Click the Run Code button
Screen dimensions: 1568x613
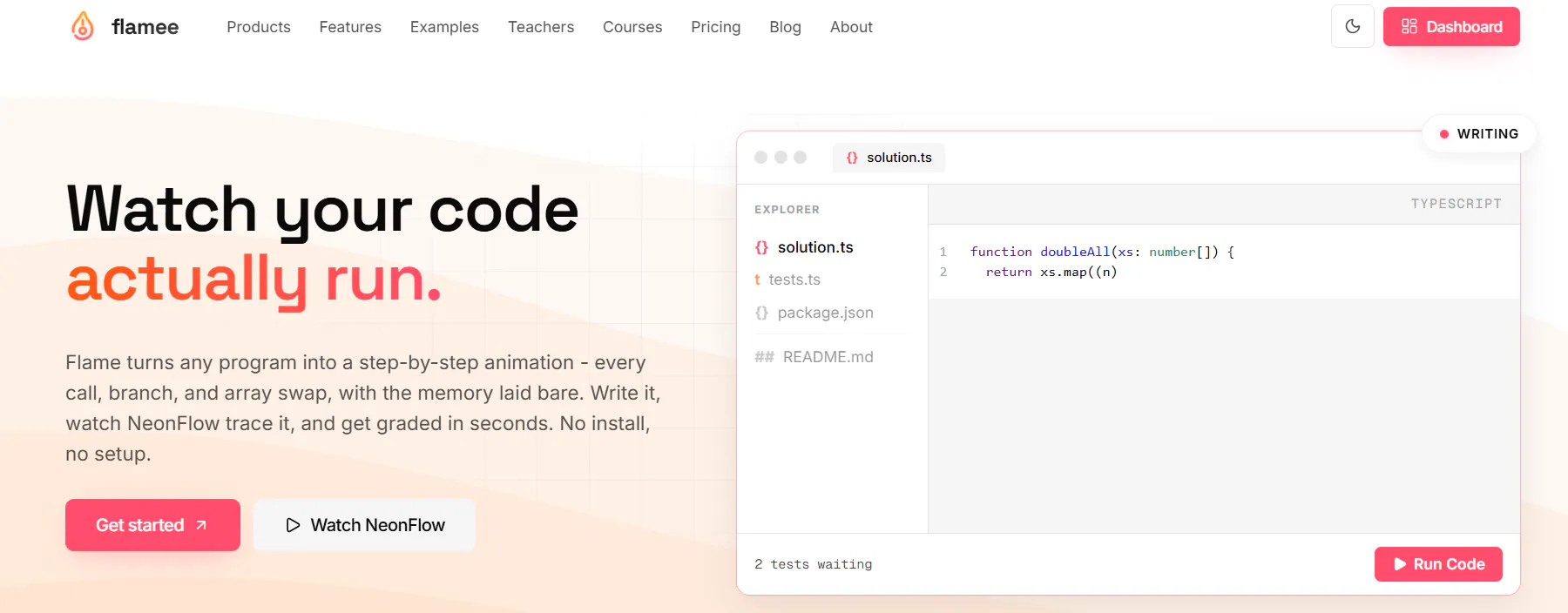pyautogui.click(x=1438, y=564)
